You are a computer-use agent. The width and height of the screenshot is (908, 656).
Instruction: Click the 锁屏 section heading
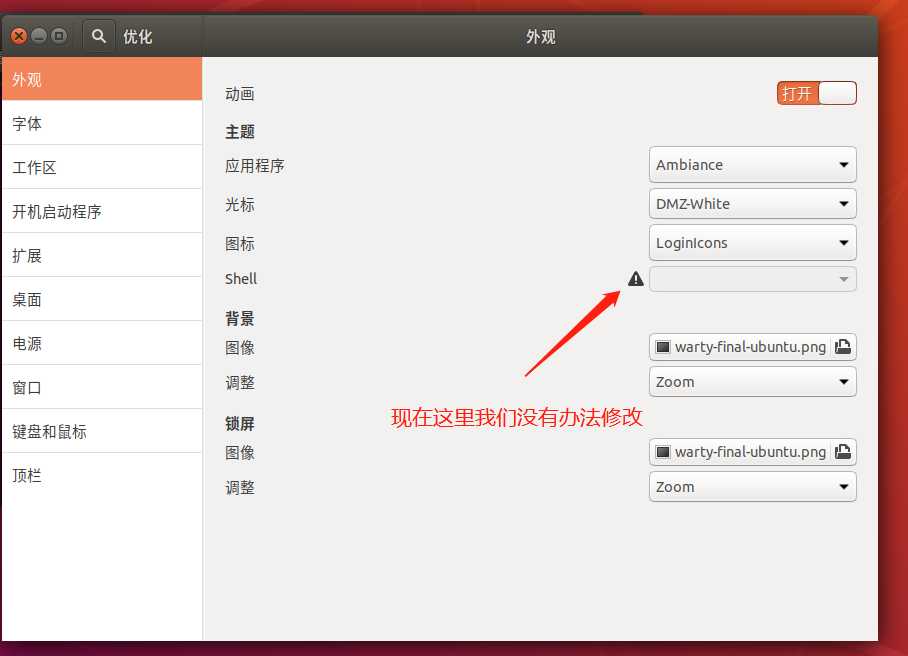[x=240, y=423]
